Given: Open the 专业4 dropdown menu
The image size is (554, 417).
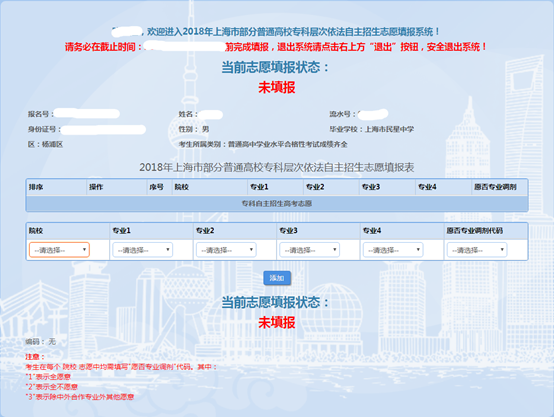Looking at the screenshot, I should click(393, 250).
